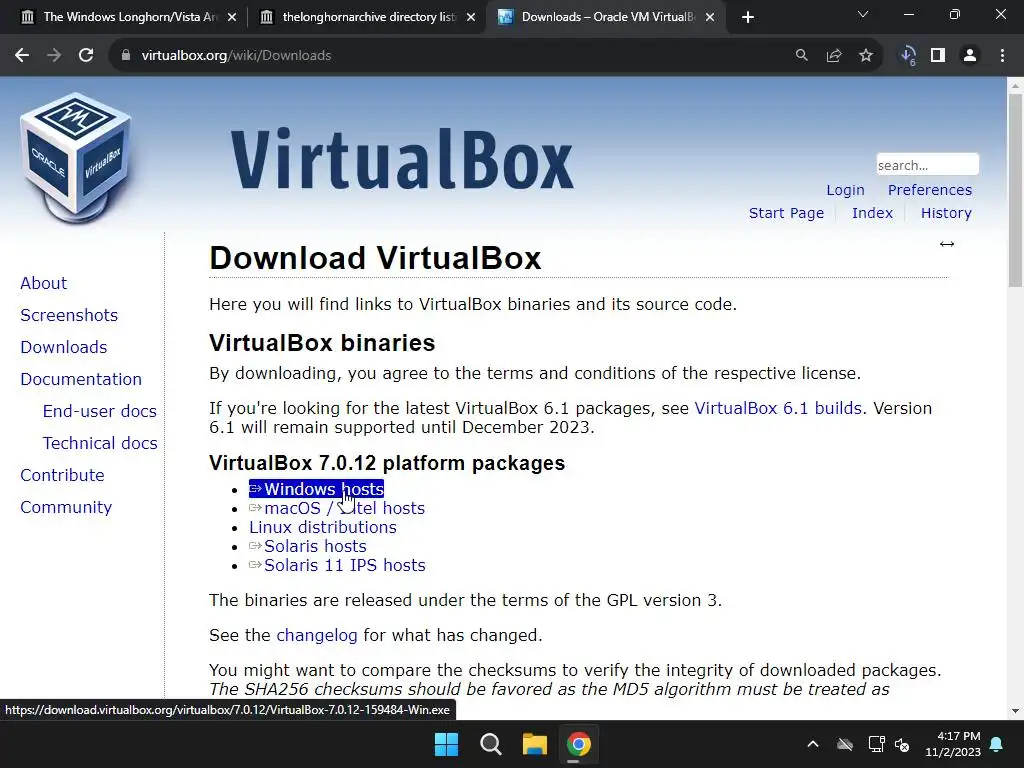This screenshot has width=1024, height=768.
Task: Reload the VirtualBox downloads page
Action: 86,56
